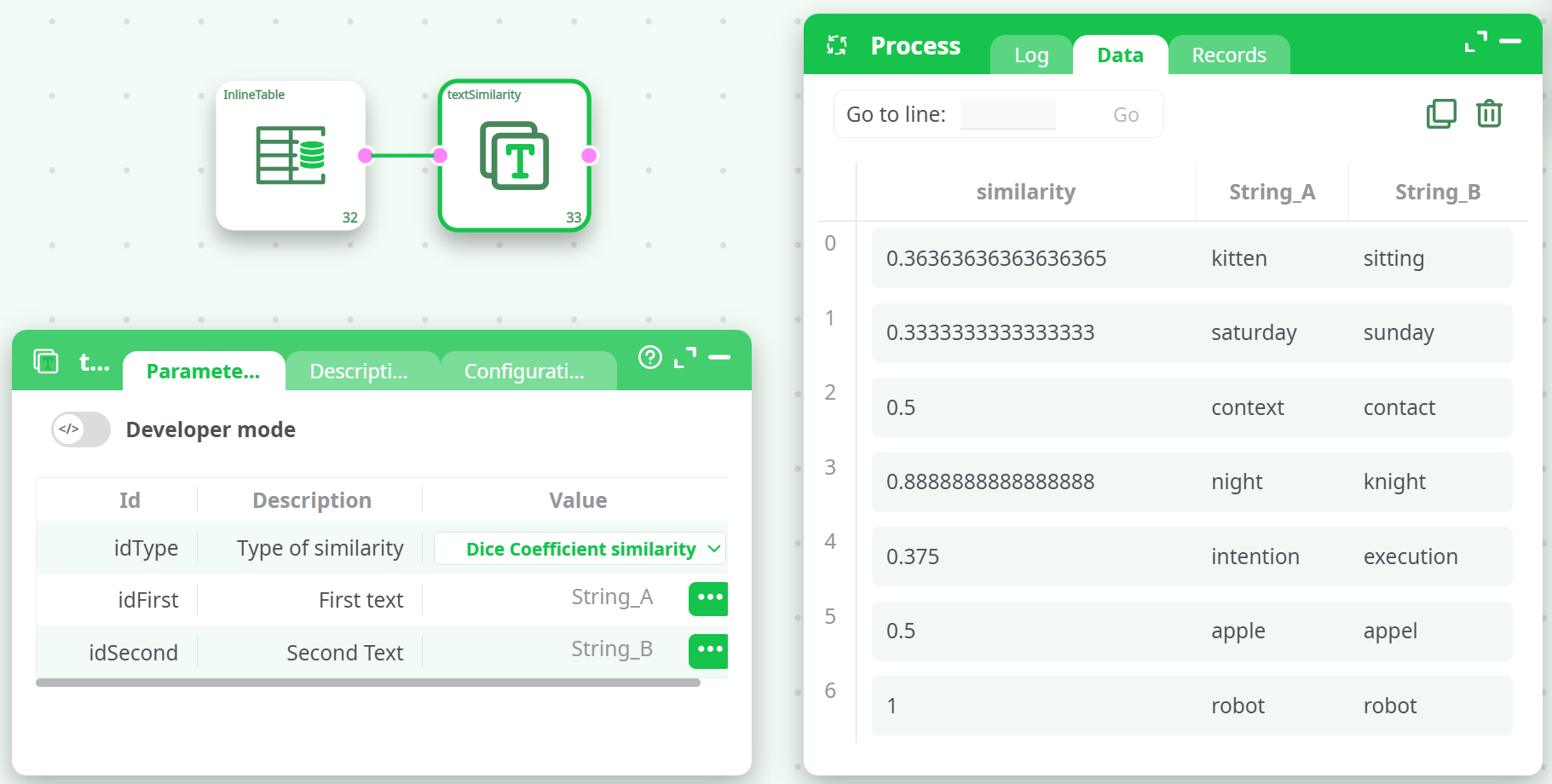1552x784 pixels.
Task: Click the InlineTable node icon
Action: [291, 155]
